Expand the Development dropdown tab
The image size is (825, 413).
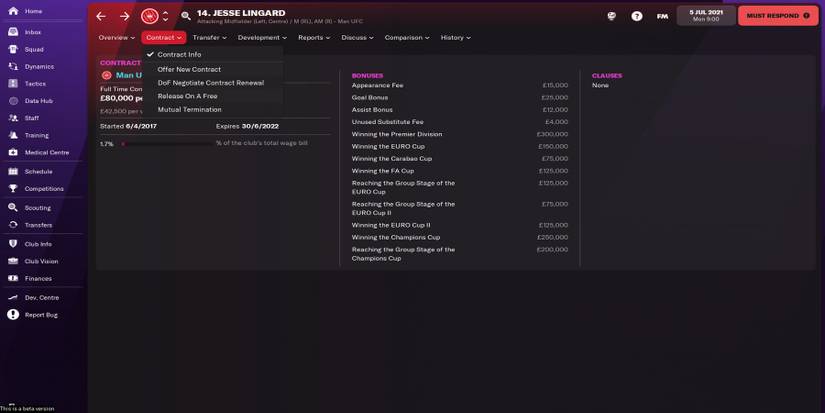click(262, 38)
